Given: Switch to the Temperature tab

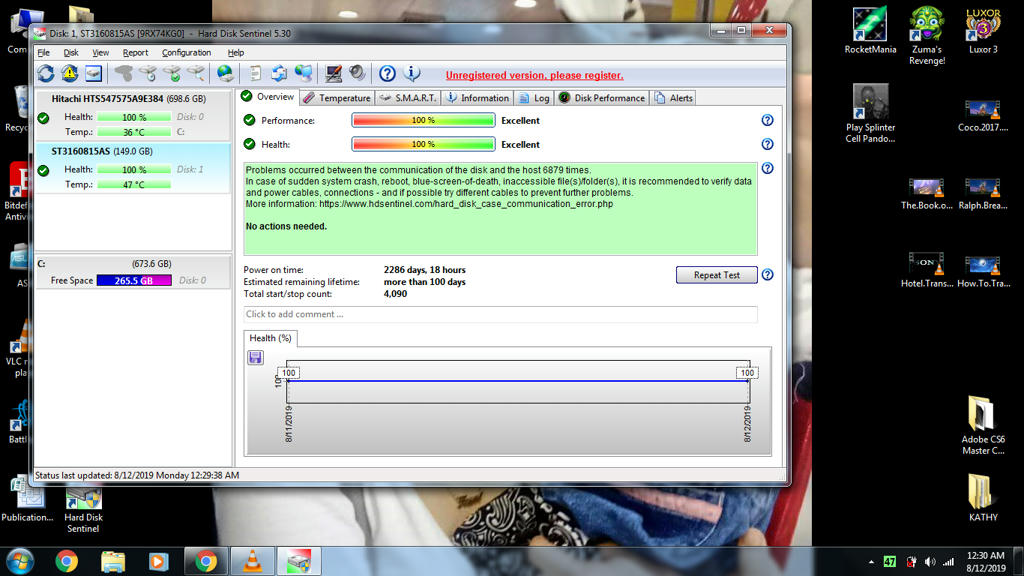Looking at the screenshot, I should tap(337, 98).
